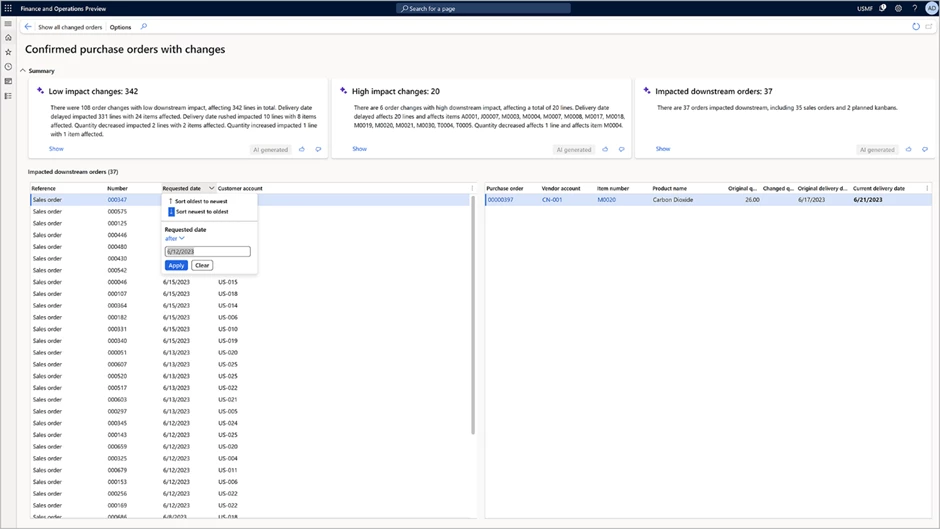Click the Home icon in the left sidebar
The height and width of the screenshot is (529, 940).
click(x=8, y=38)
